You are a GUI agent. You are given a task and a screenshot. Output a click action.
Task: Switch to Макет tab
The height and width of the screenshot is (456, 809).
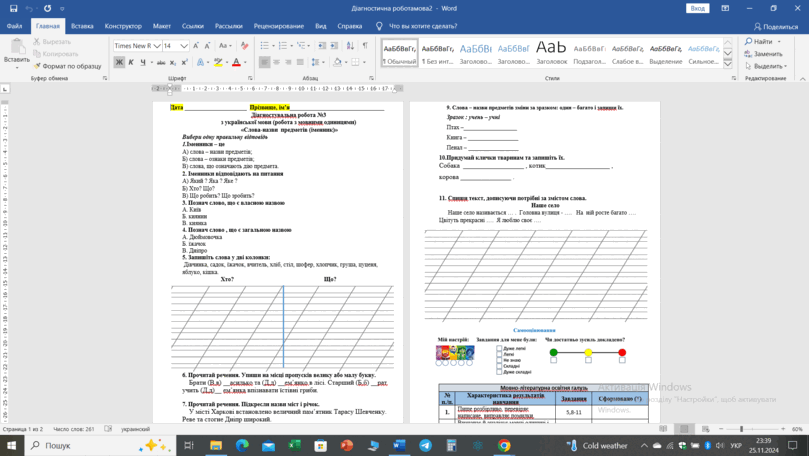pyautogui.click(x=161, y=26)
